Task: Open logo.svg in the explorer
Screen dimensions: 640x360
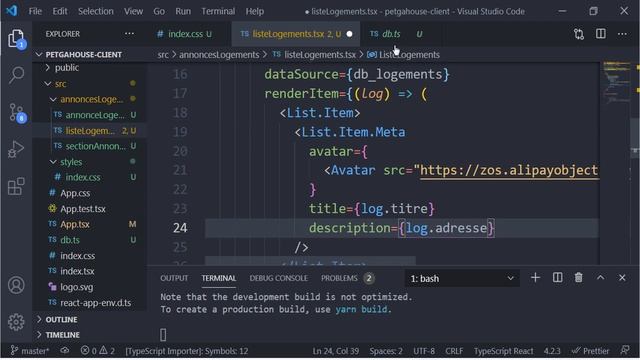Action: (x=76, y=287)
